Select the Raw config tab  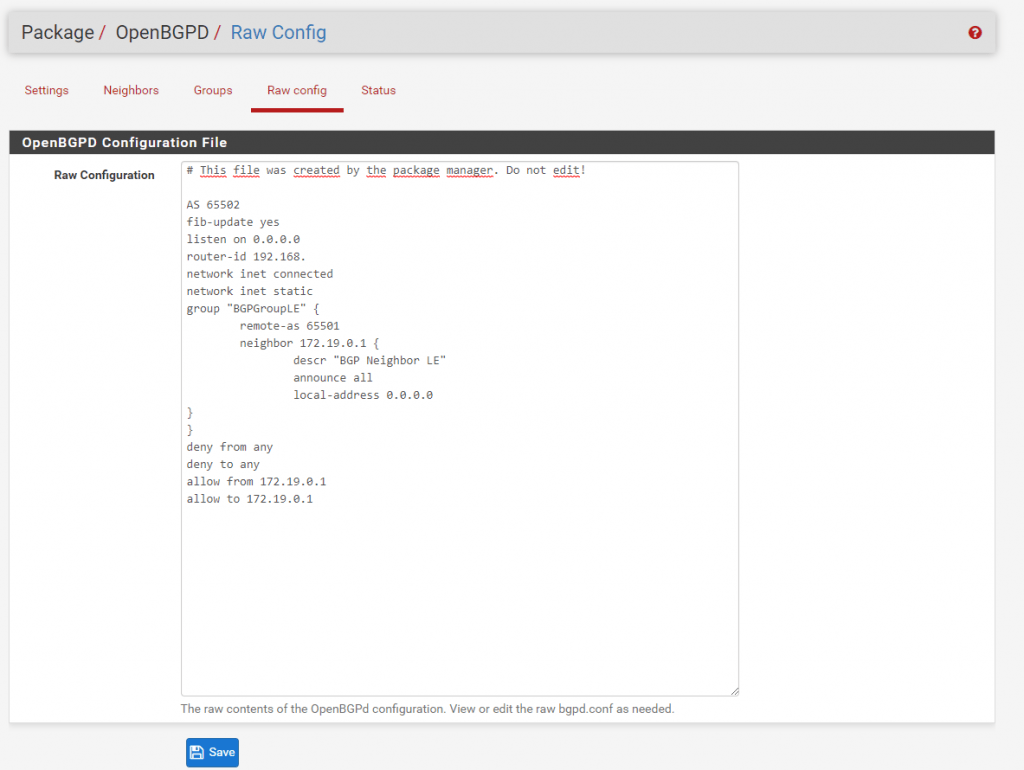tap(297, 90)
